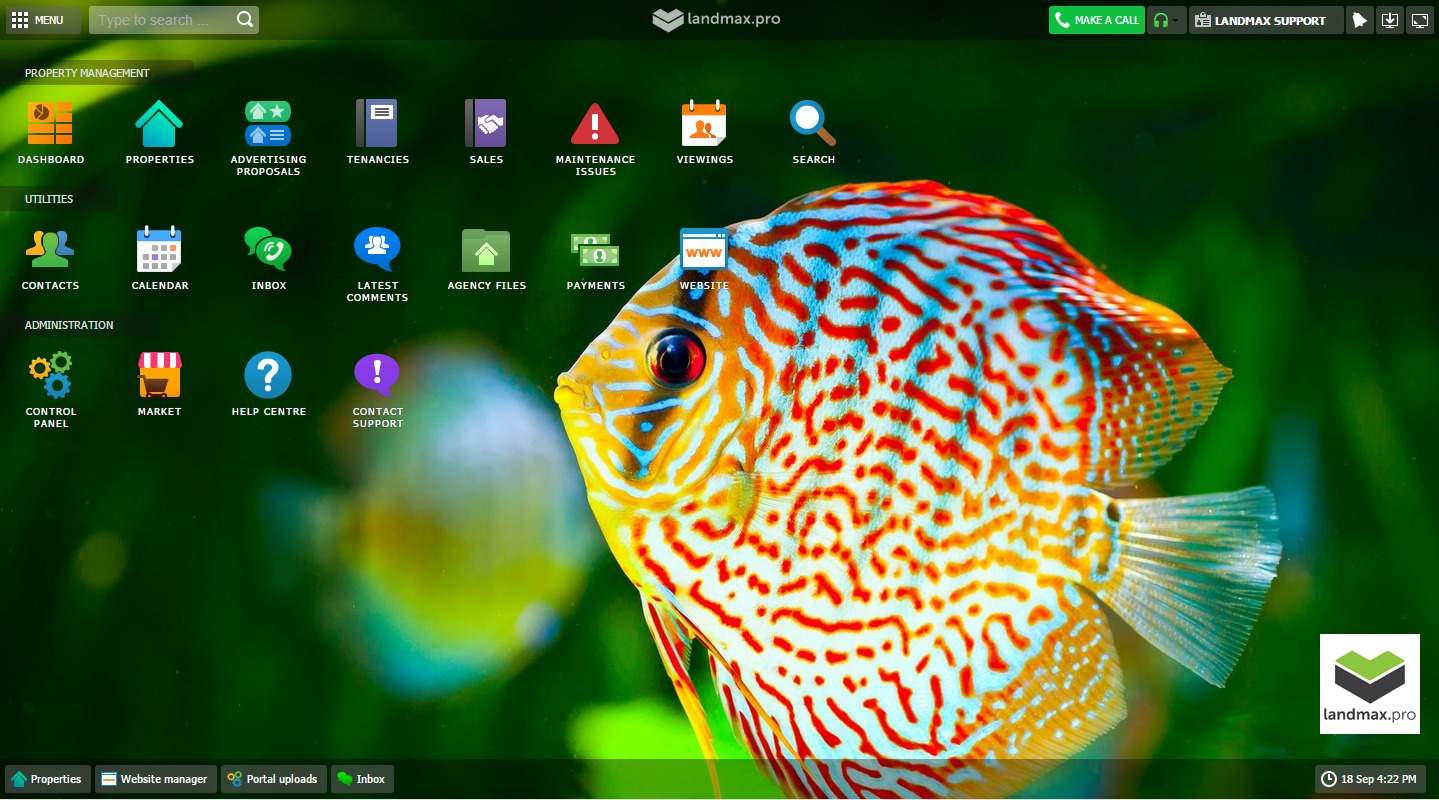Viewport: 1439px width, 800px height.
Task: Open the Tenancies book icon
Action: pyautogui.click(x=377, y=125)
